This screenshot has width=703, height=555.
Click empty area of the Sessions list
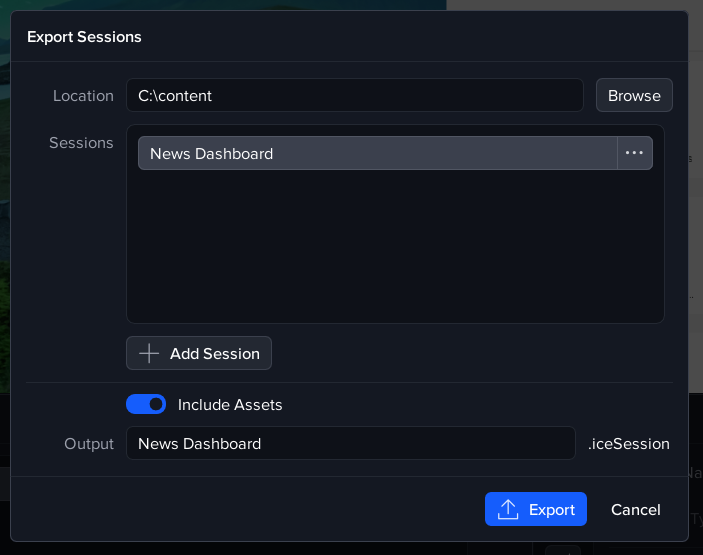[x=395, y=250]
